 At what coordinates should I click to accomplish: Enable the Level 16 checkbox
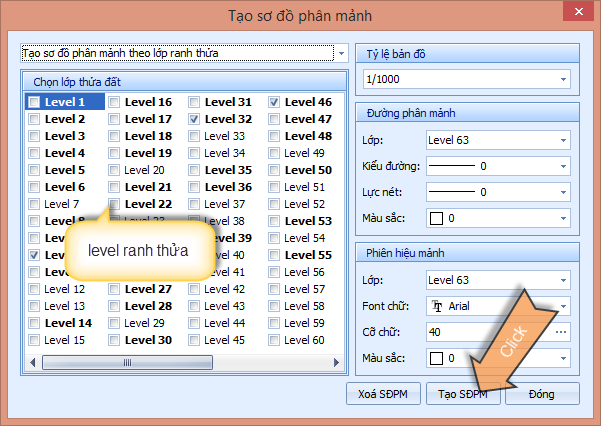115,102
